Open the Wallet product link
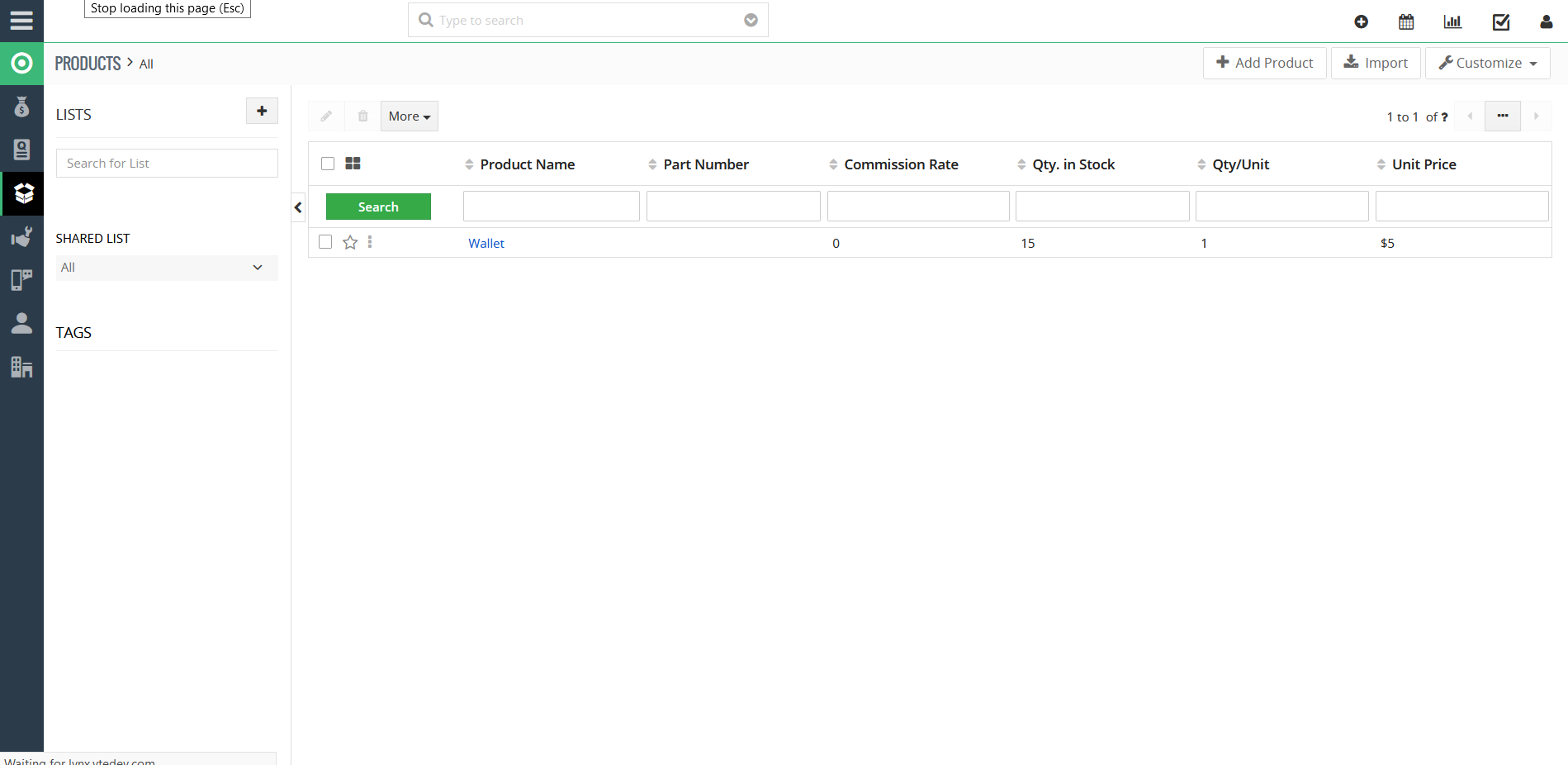1568x765 pixels. 486,243
